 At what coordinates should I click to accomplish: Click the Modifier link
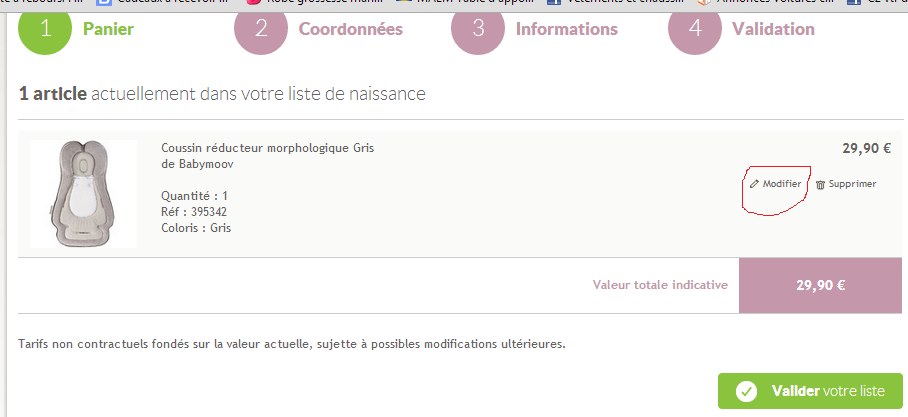click(x=781, y=184)
